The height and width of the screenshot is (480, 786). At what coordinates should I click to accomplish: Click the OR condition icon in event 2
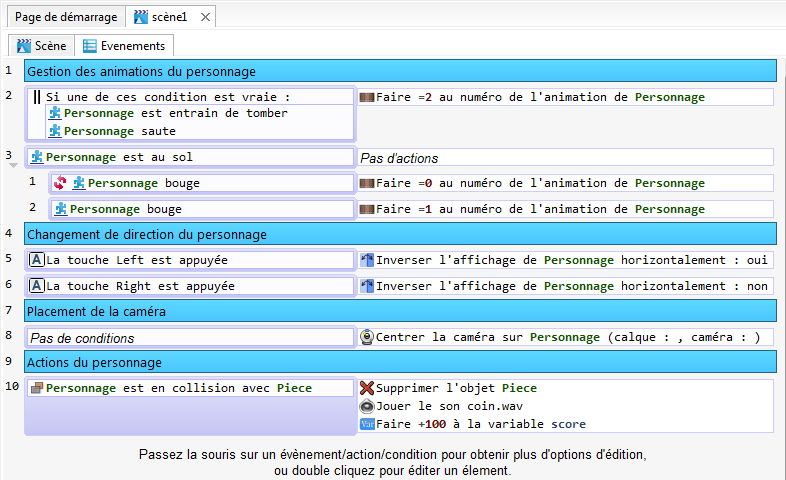37,97
